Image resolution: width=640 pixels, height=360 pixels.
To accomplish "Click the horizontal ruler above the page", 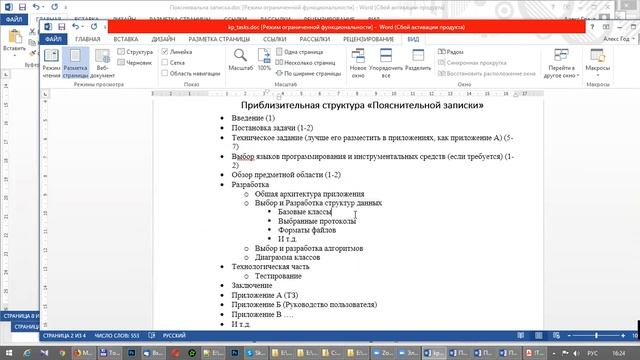I will pyautogui.click(x=347, y=94).
